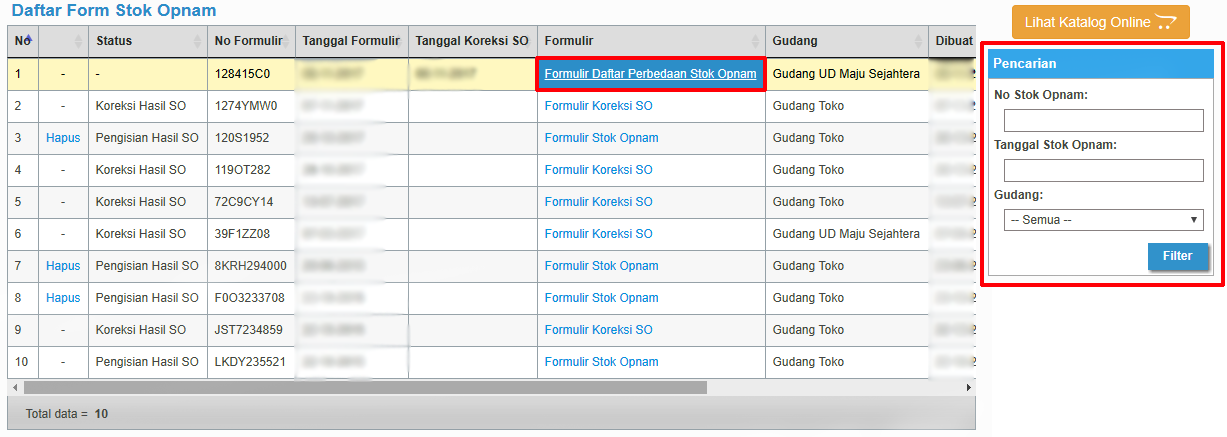1227x437 pixels.
Task: Sort by No Formulir column header
Action: [250, 41]
